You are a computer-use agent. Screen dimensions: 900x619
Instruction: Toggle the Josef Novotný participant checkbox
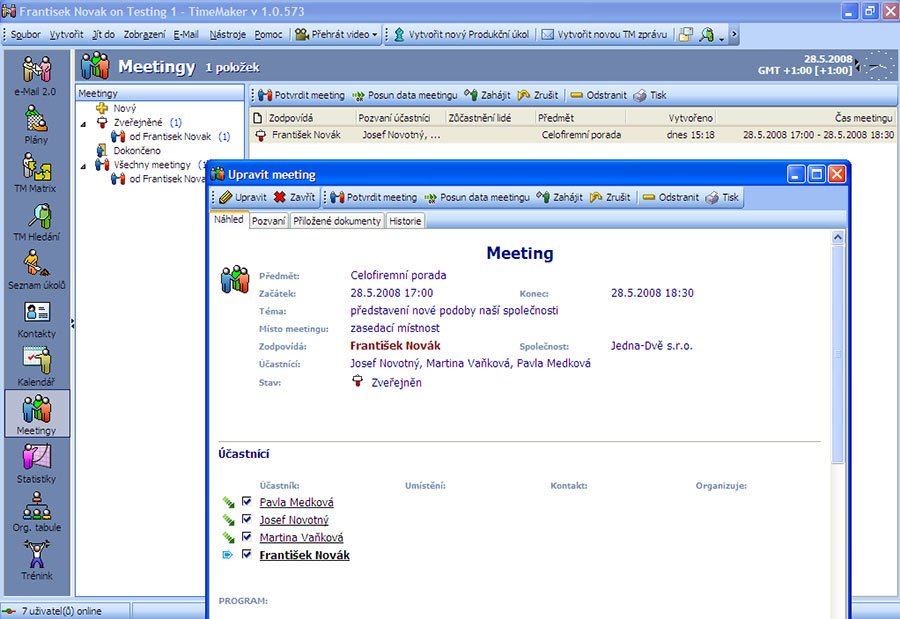247,520
